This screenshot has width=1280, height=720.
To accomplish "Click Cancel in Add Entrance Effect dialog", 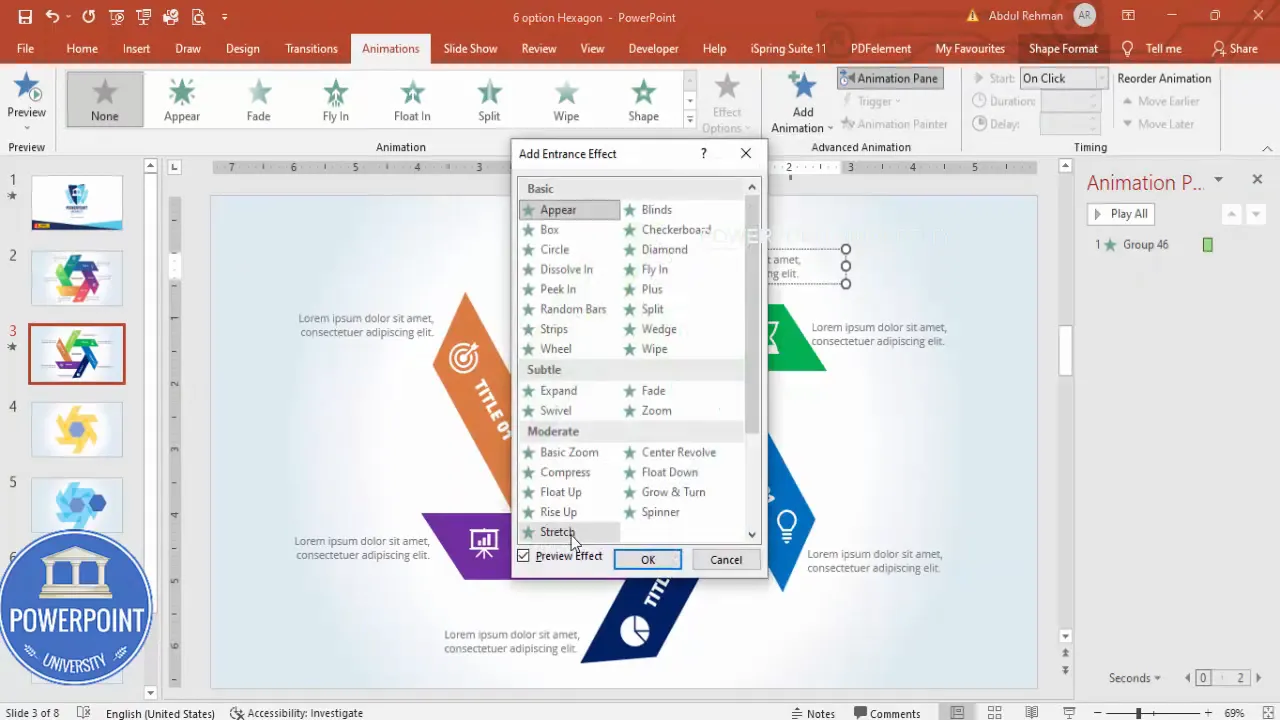I will (x=726, y=560).
